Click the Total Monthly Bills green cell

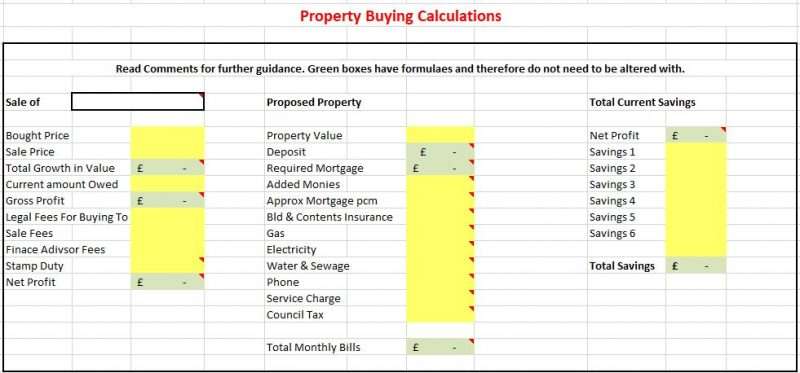click(x=440, y=347)
